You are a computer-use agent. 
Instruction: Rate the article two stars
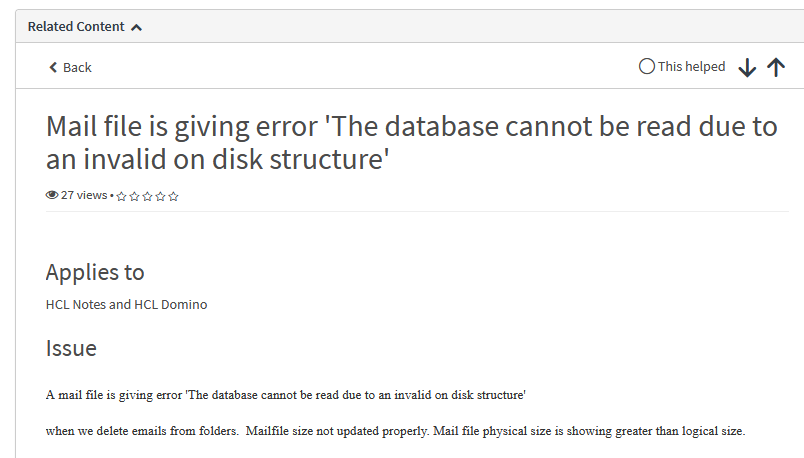(x=134, y=196)
